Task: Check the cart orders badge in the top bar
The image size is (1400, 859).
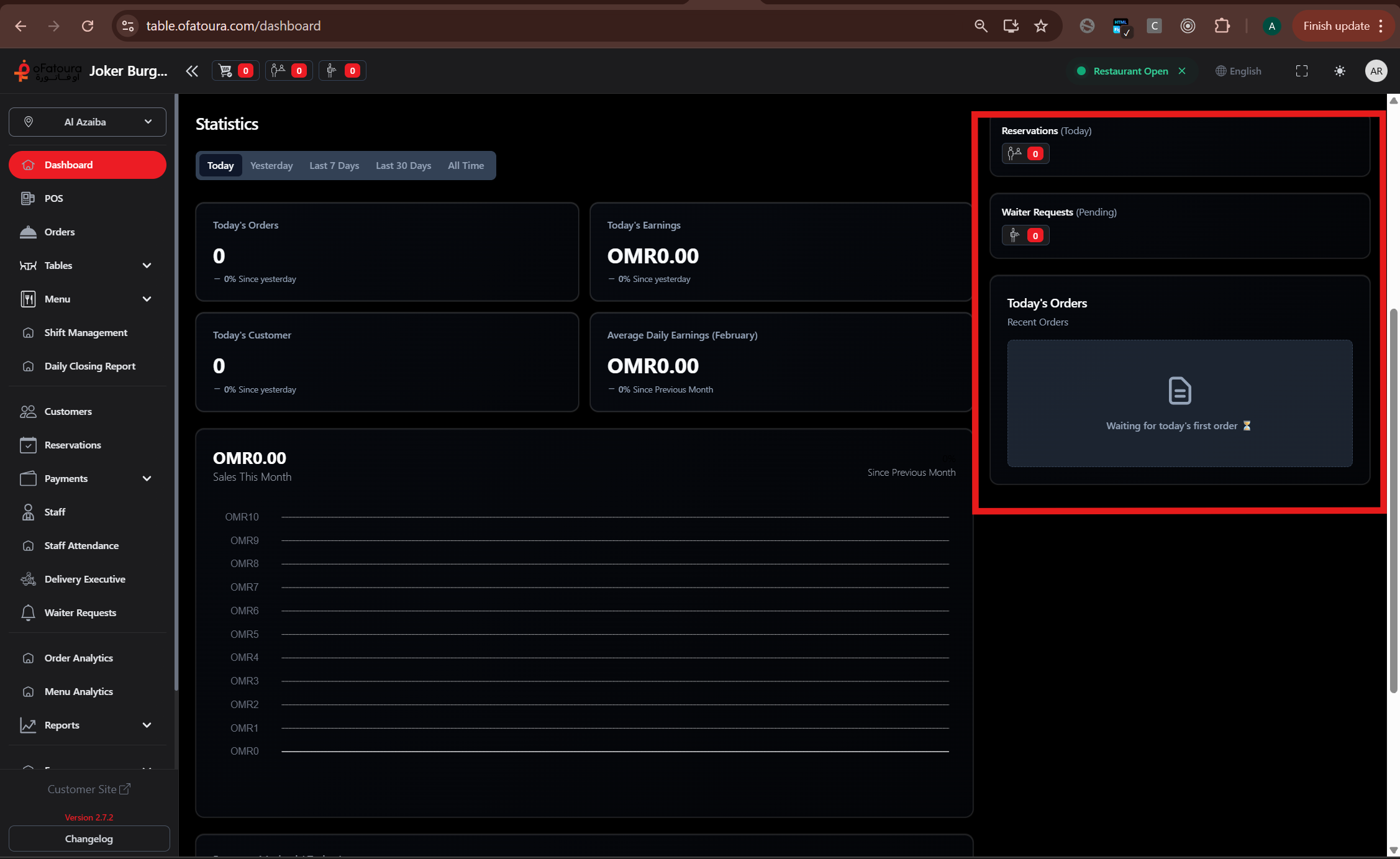Action: pyautogui.click(x=235, y=70)
